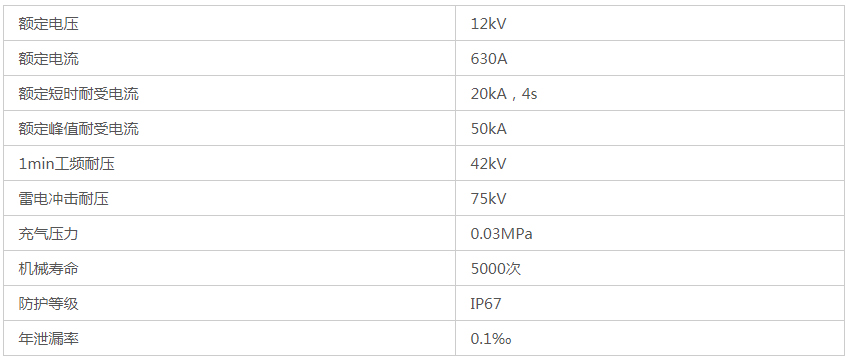Click the 额定电压 label cell
Viewport: 851px width, 362px height.
[x=230, y=23]
